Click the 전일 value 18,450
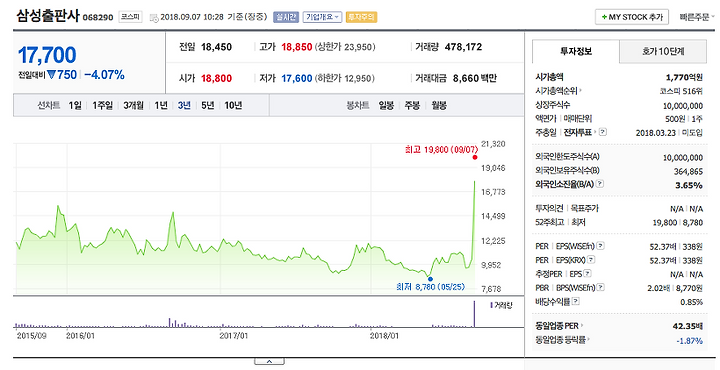 [x=216, y=47]
